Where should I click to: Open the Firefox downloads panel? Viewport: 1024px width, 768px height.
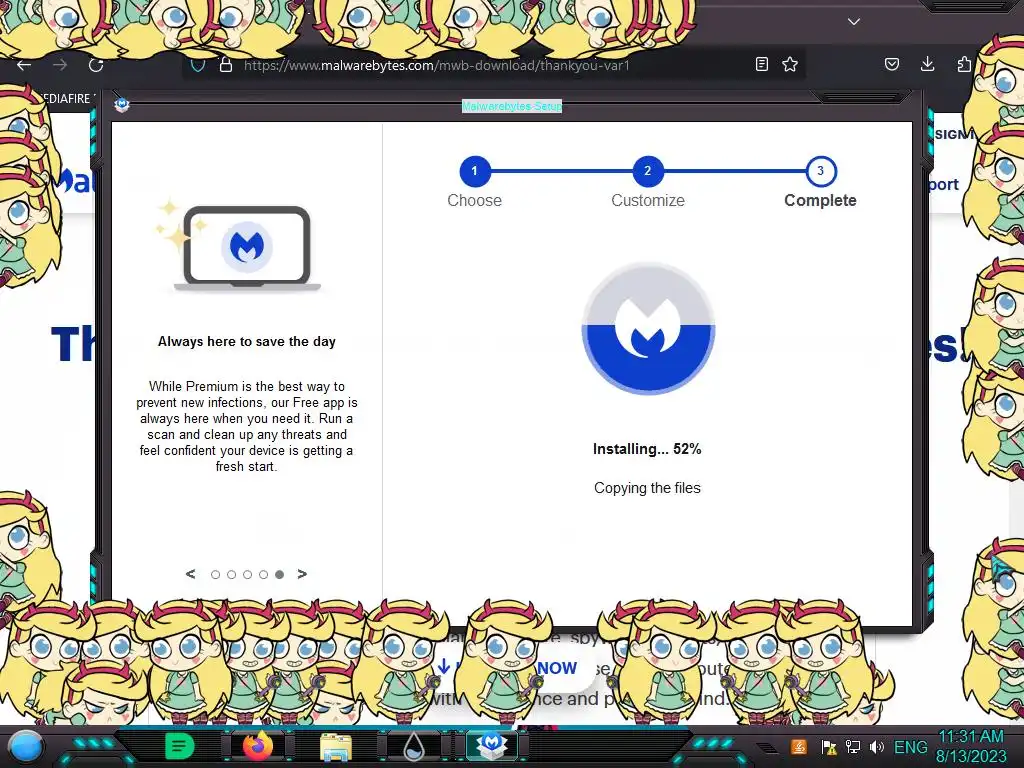click(927, 63)
